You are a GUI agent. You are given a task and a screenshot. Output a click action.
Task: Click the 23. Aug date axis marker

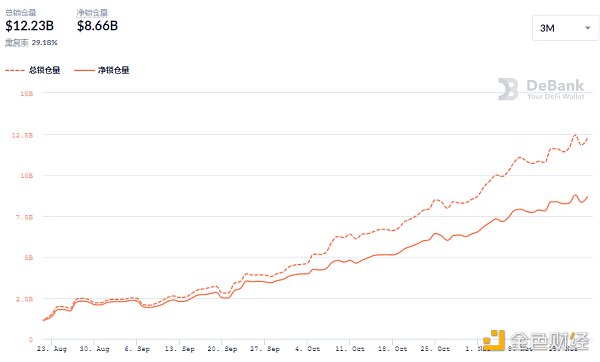click(52, 349)
